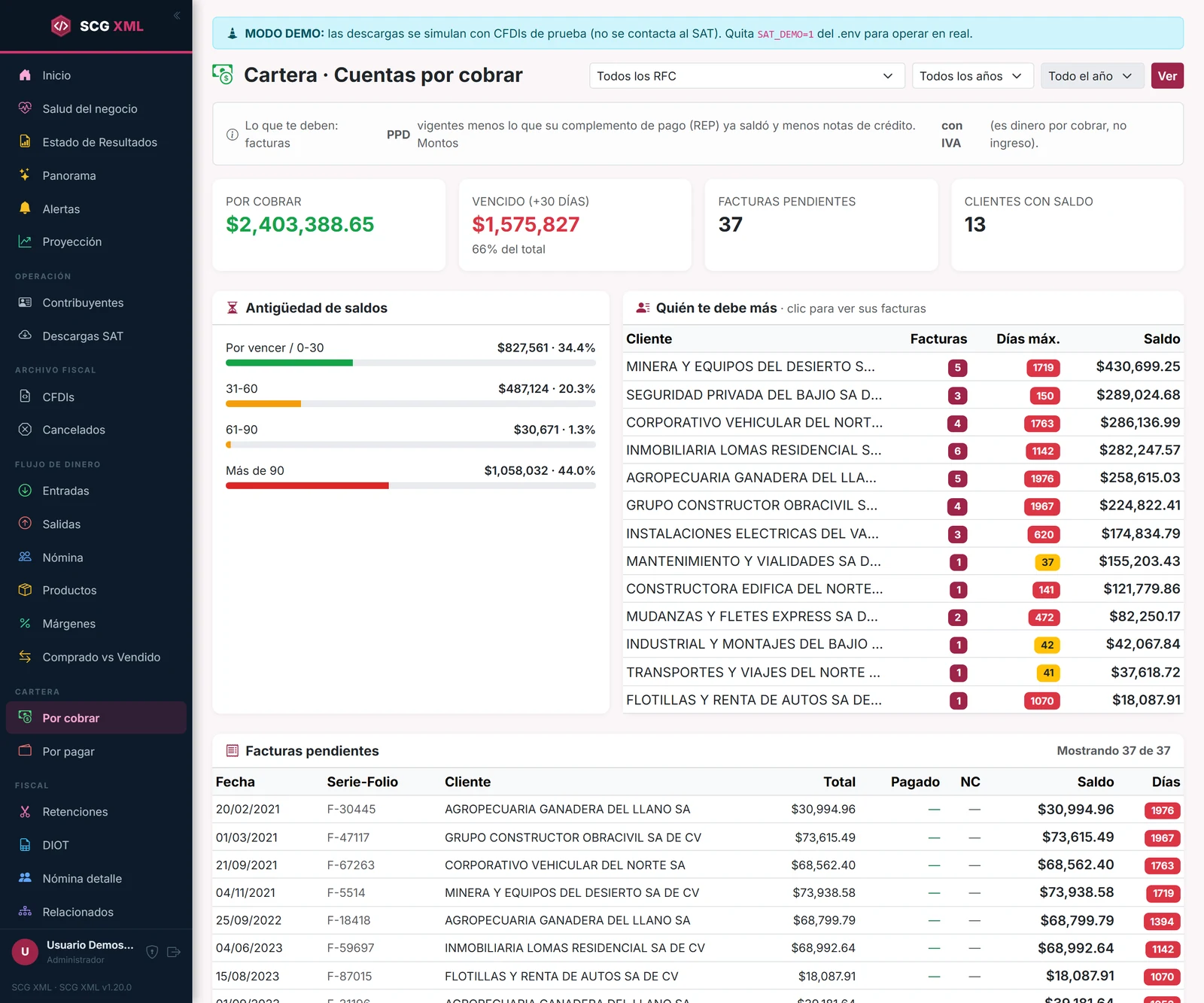Click invoice folio F-30445

351,809
